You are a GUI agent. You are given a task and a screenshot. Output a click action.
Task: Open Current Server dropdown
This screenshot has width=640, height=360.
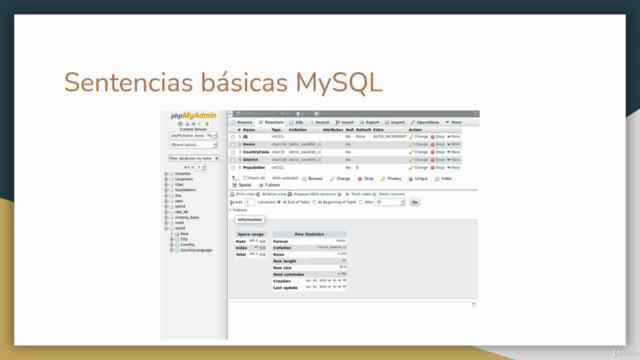click(193, 136)
